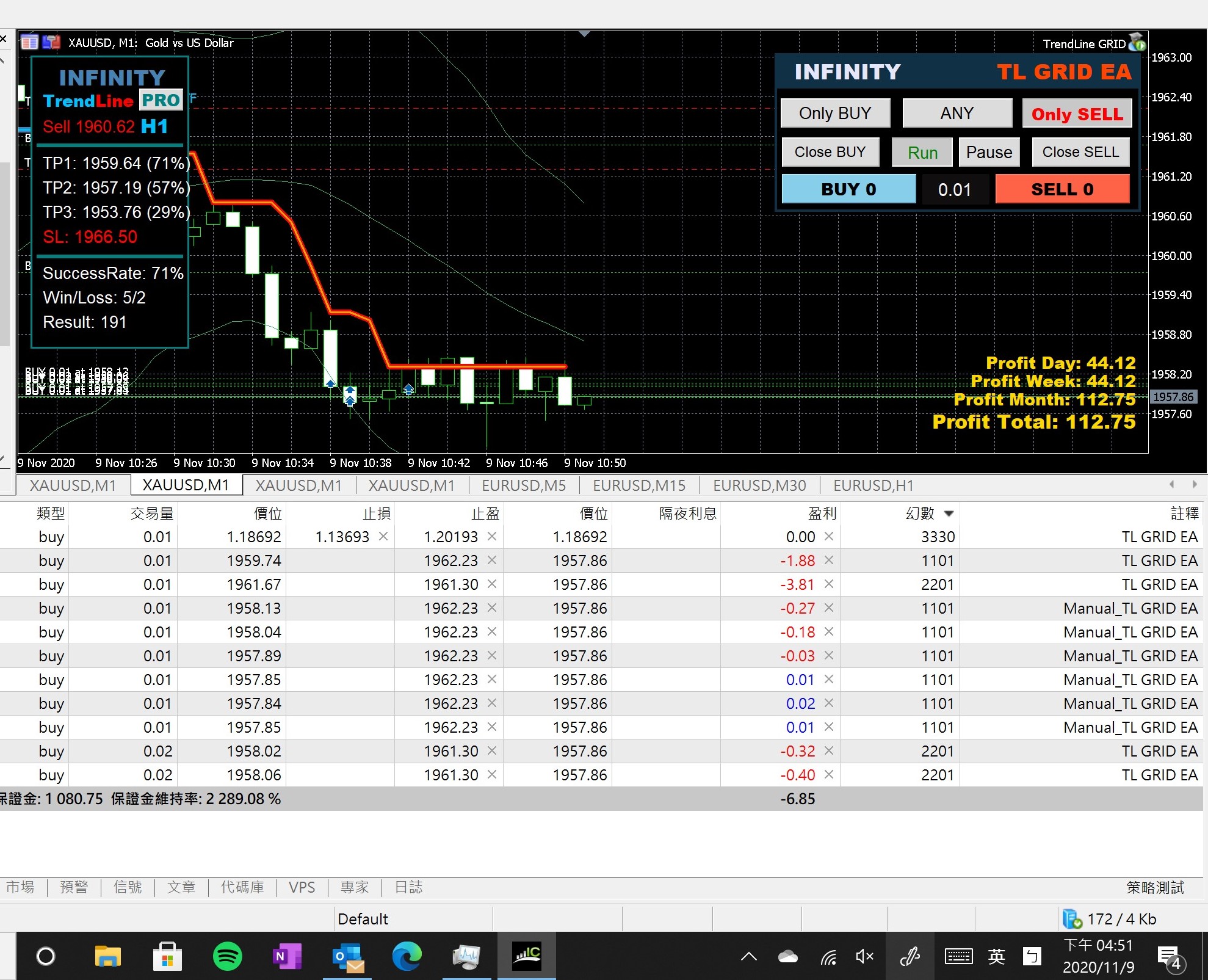
Task: Switch to the EURUSD,M5 chart tab
Action: [x=524, y=485]
